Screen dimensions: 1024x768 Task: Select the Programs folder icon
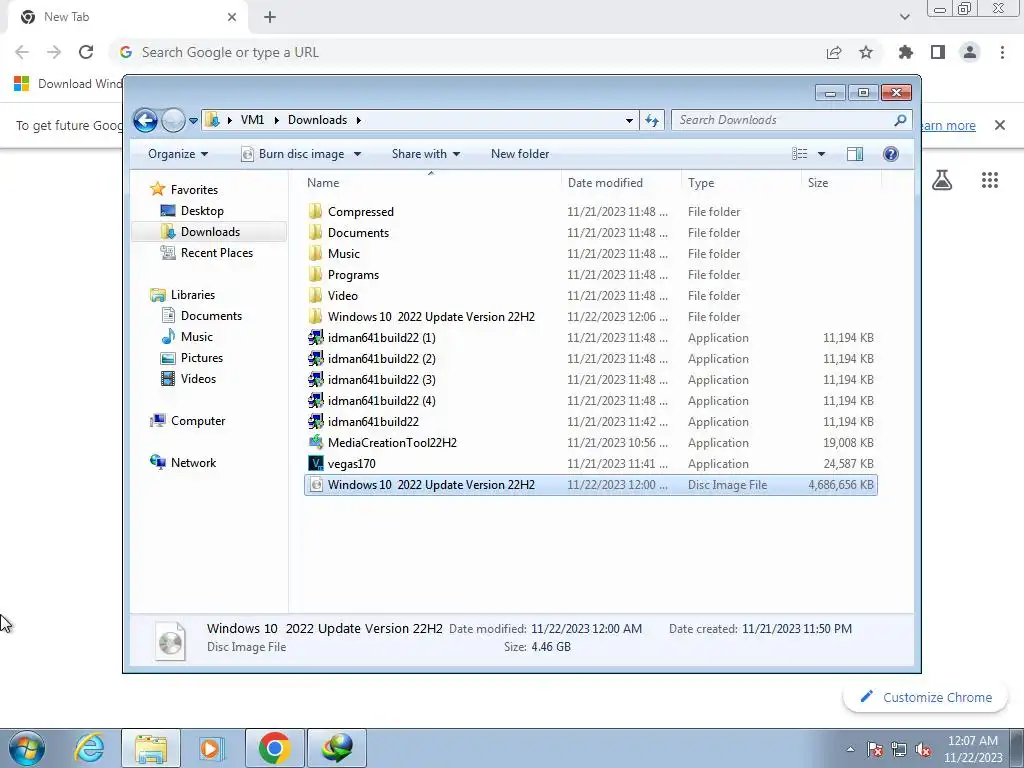tap(315, 275)
